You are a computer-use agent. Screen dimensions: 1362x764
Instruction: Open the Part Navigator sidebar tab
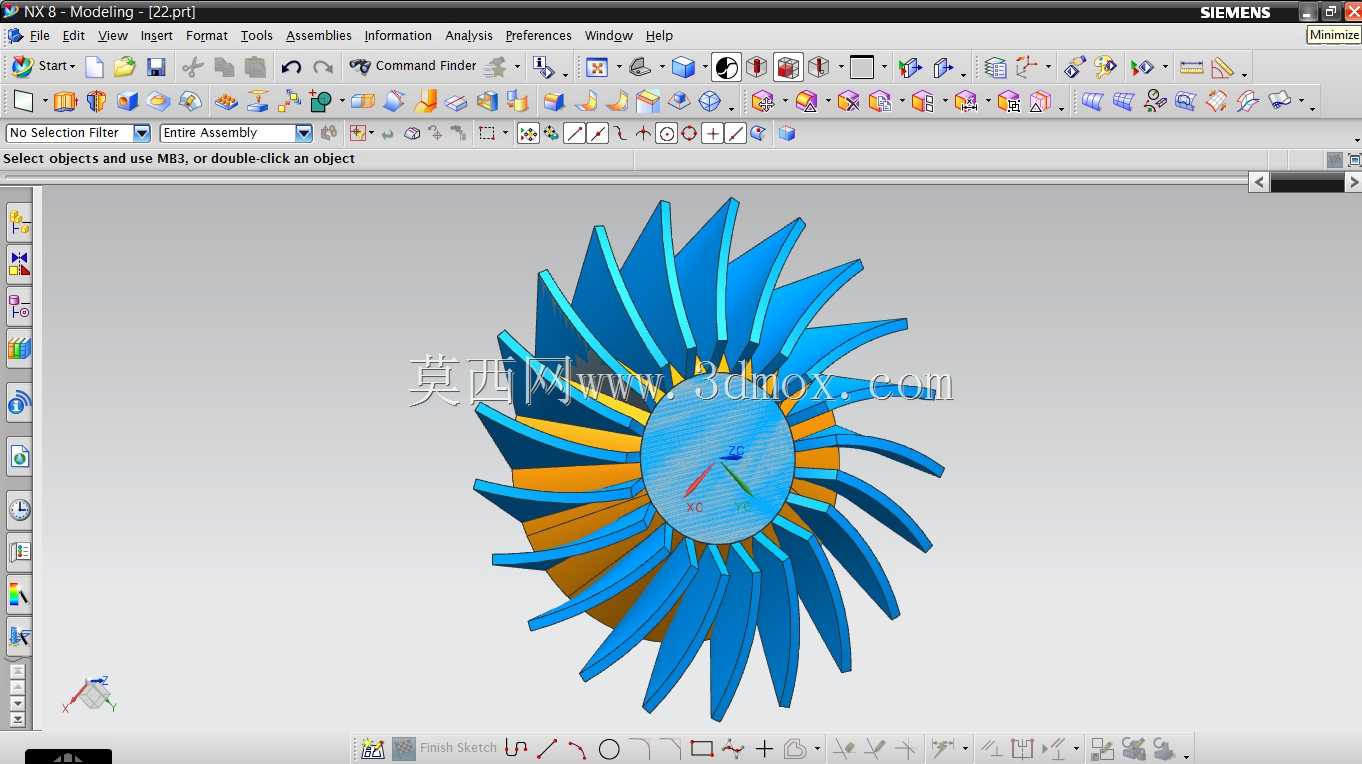pyautogui.click(x=19, y=306)
